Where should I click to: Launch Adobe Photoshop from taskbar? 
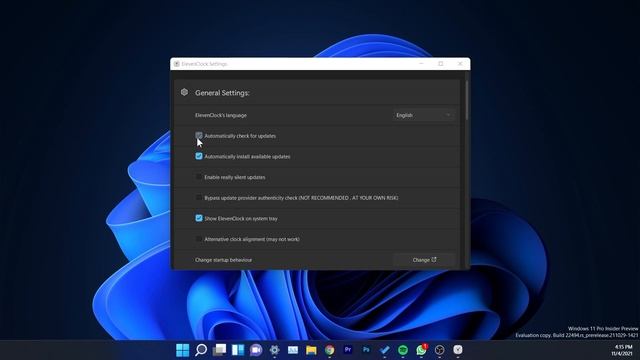(366, 350)
